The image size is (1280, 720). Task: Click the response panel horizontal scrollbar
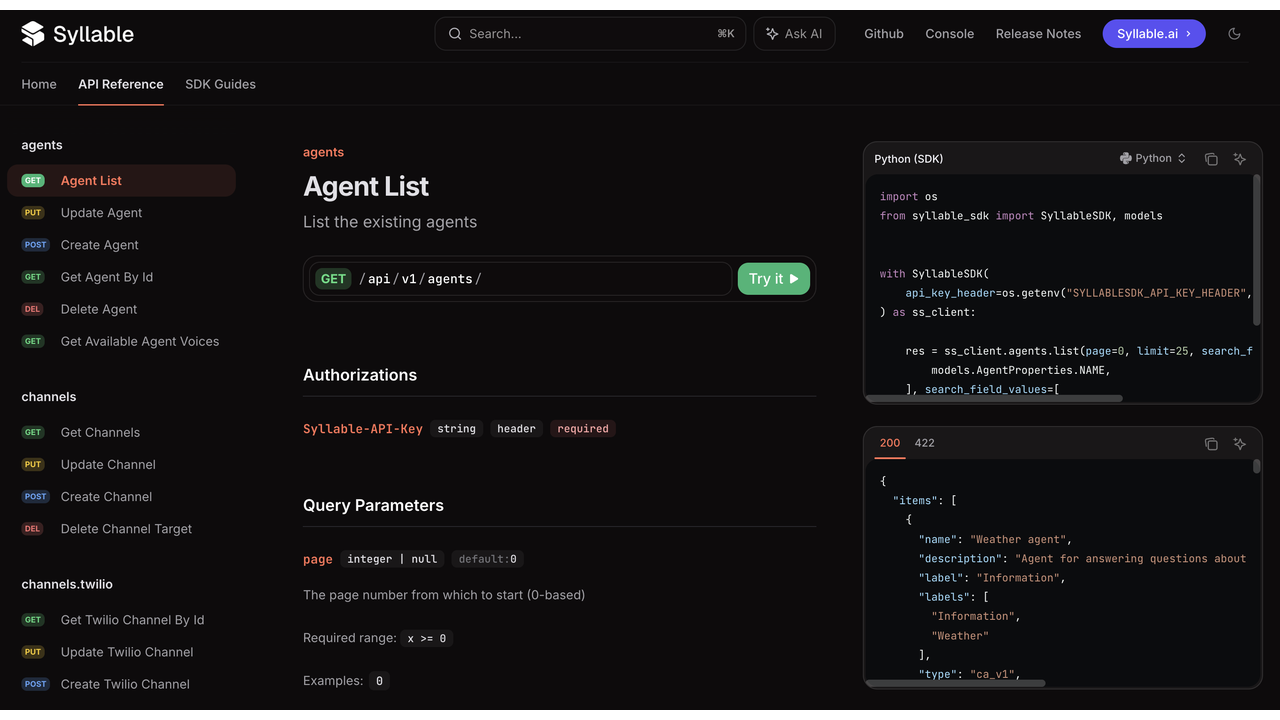coord(955,684)
